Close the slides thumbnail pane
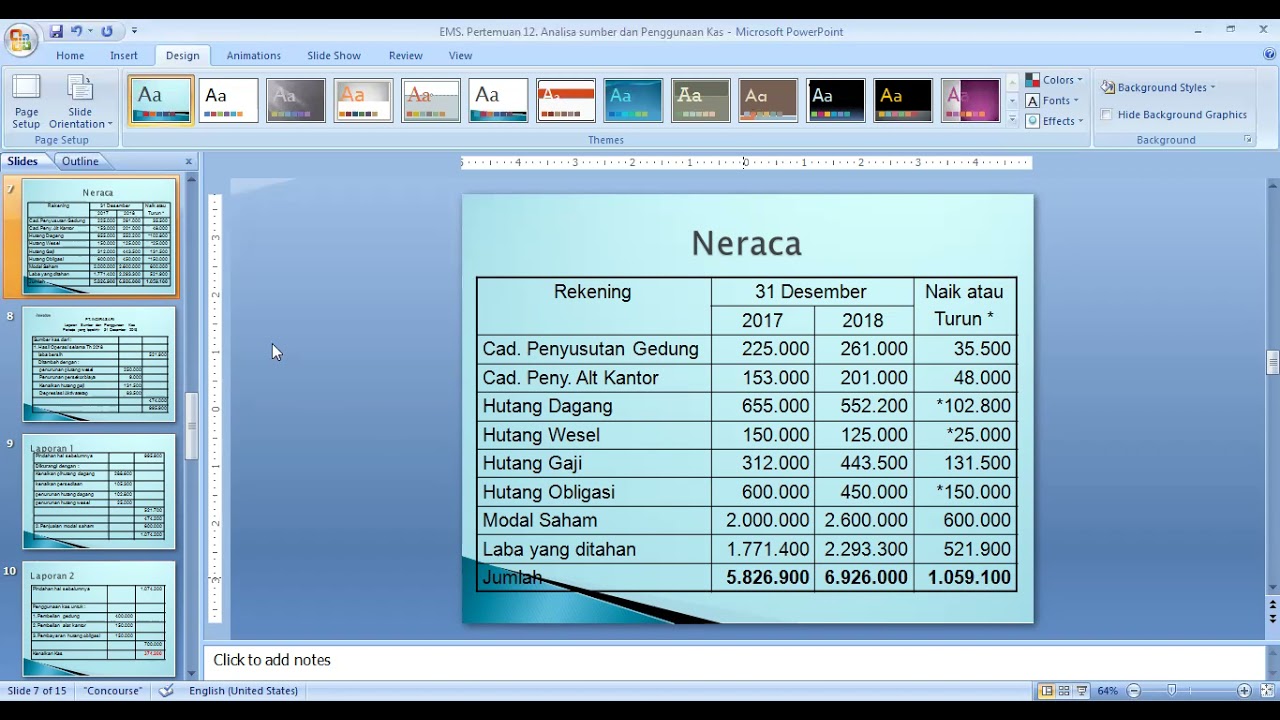Screen dimensions: 1280x720 pyautogui.click(x=188, y=161)
